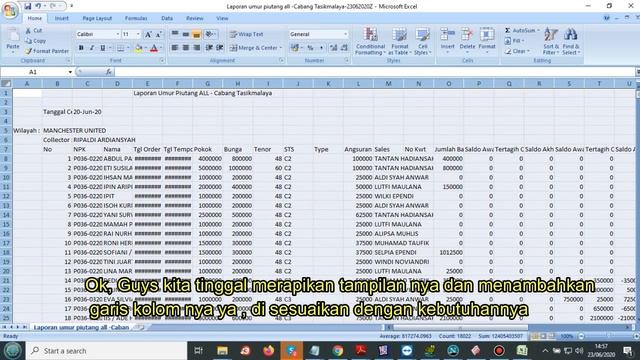
Task: Apply the yellow fill color
Action: [x=139, y=49]
